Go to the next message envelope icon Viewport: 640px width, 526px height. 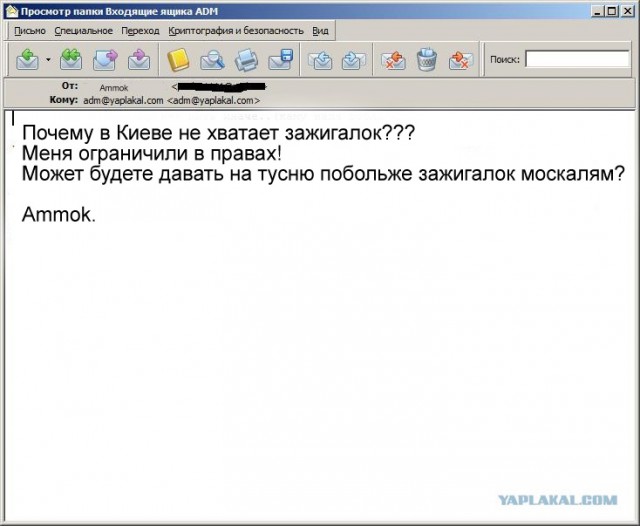(x=353, y=60)
